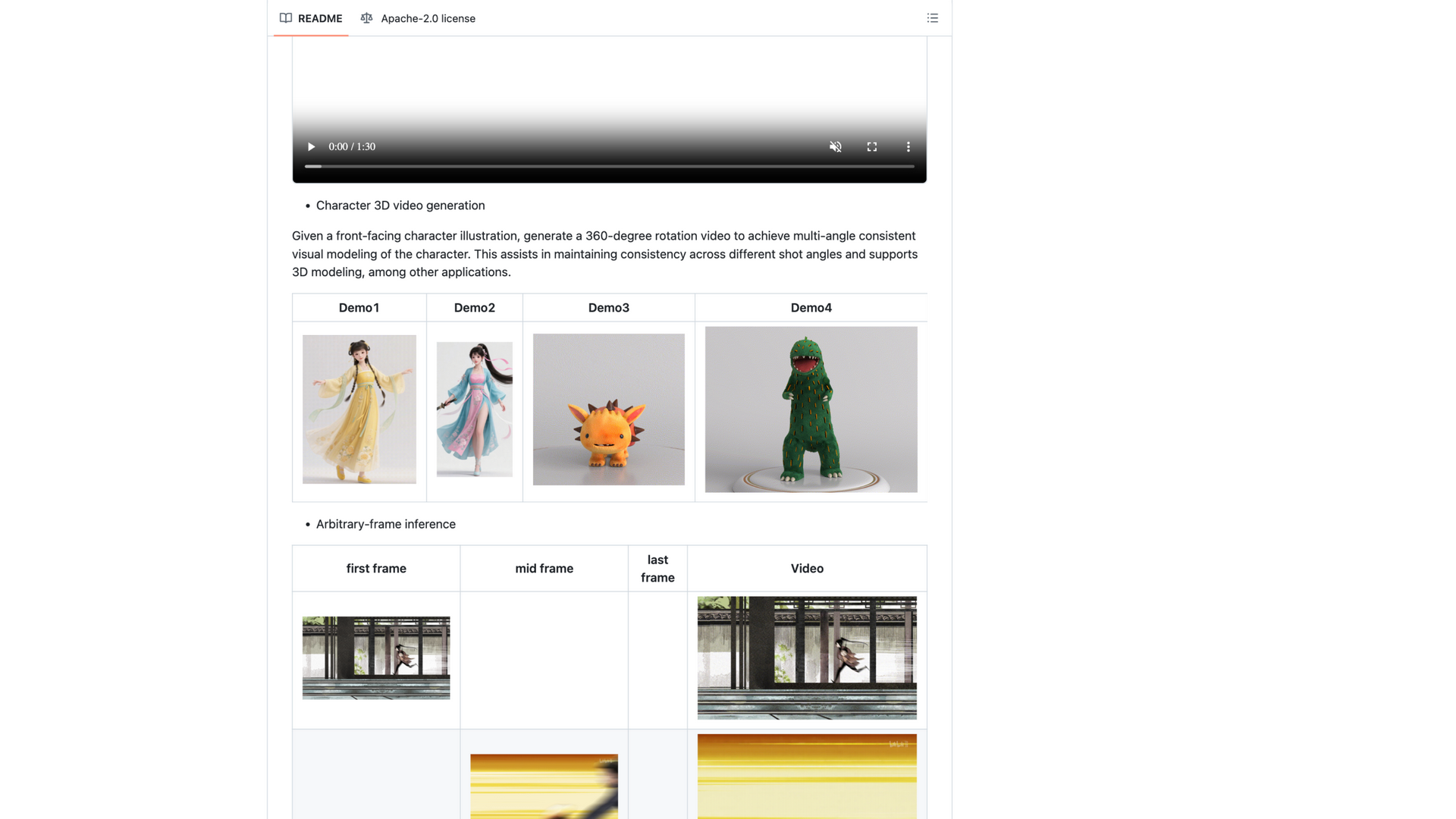
Task: Switch to the README tab
Action: [311, 18]
